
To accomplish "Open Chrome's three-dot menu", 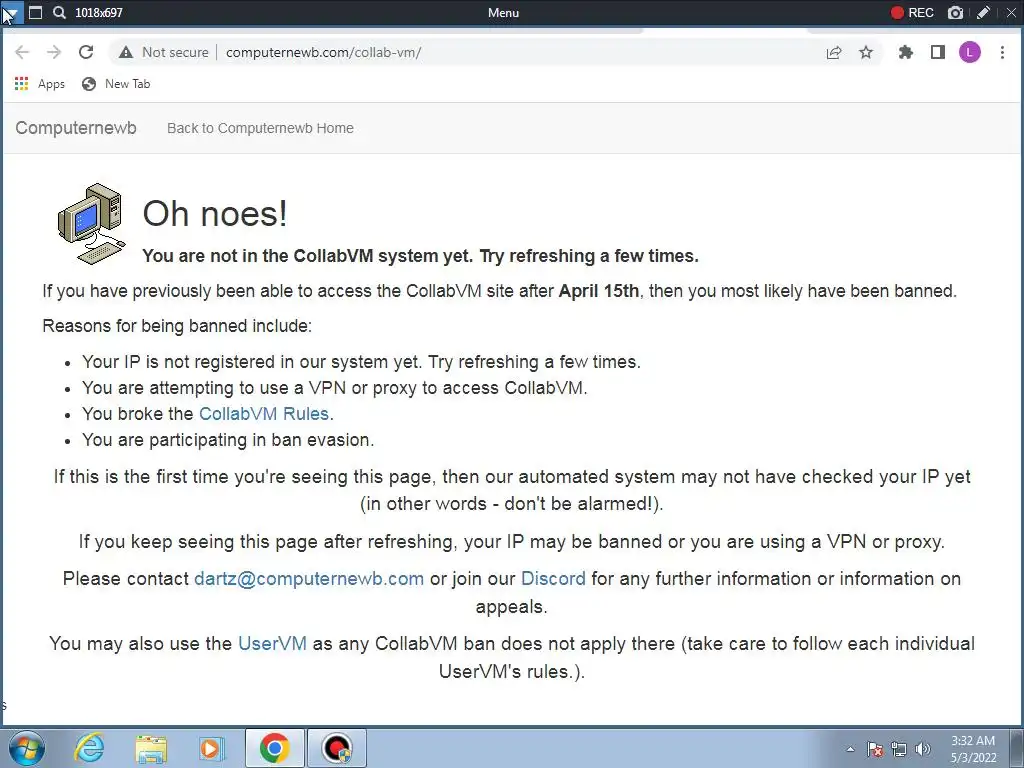I will 1002,52.
